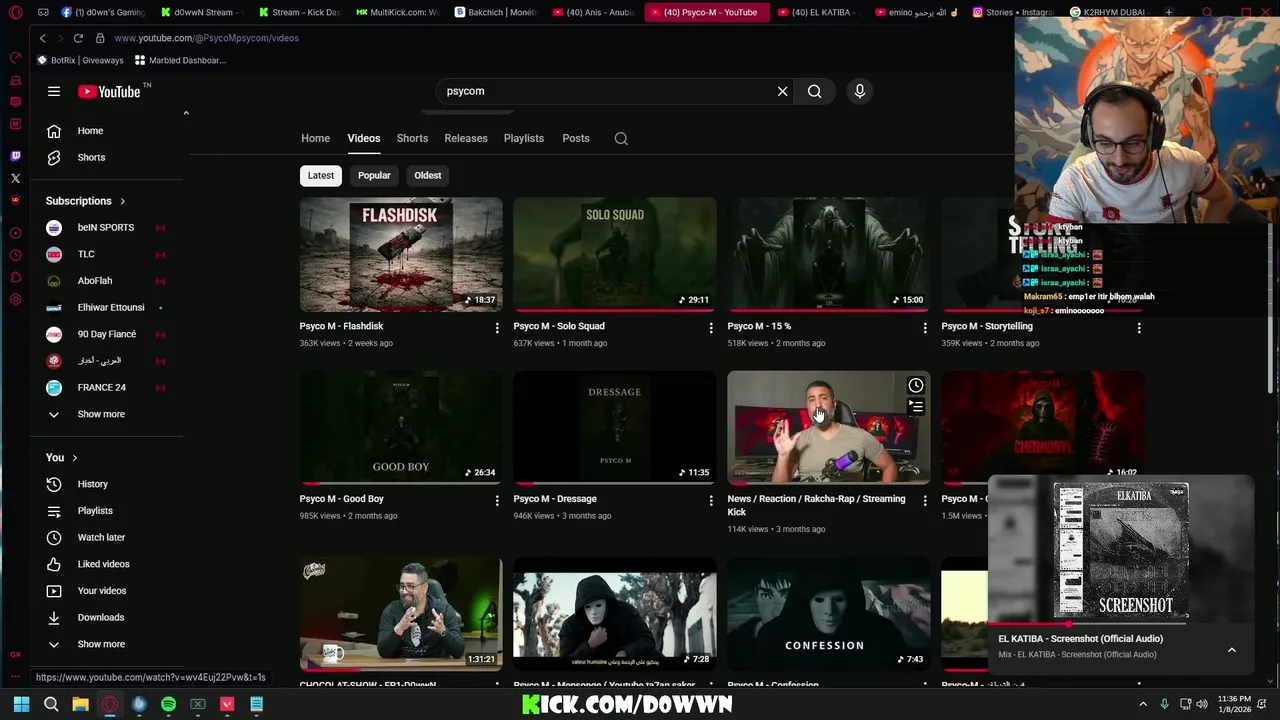Show hidden system tray icons
This screenshot has width=1280, height=720.
click(1143, 704)
